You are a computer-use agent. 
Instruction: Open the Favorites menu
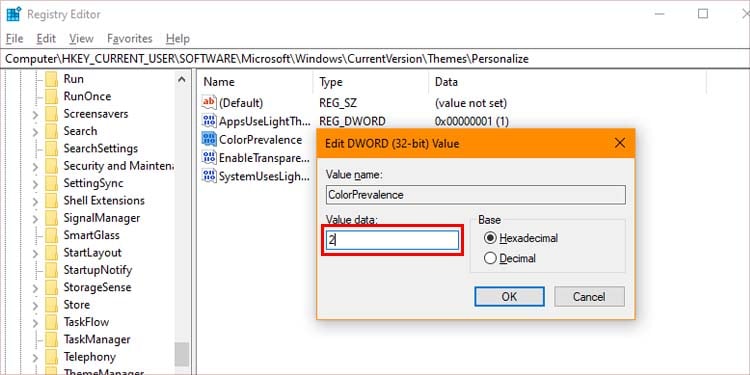[x=129, y=38]
